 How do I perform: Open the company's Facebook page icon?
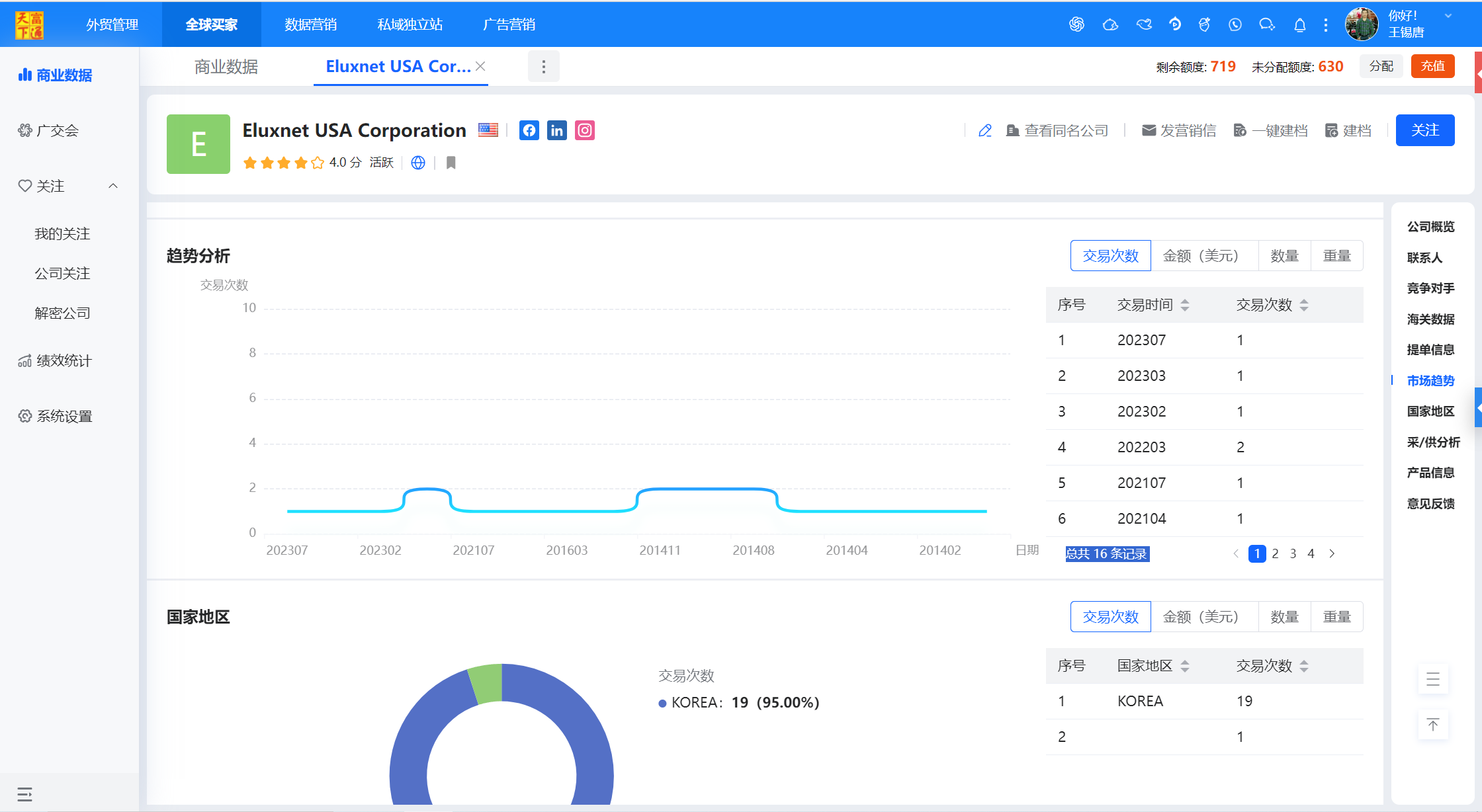529,130
